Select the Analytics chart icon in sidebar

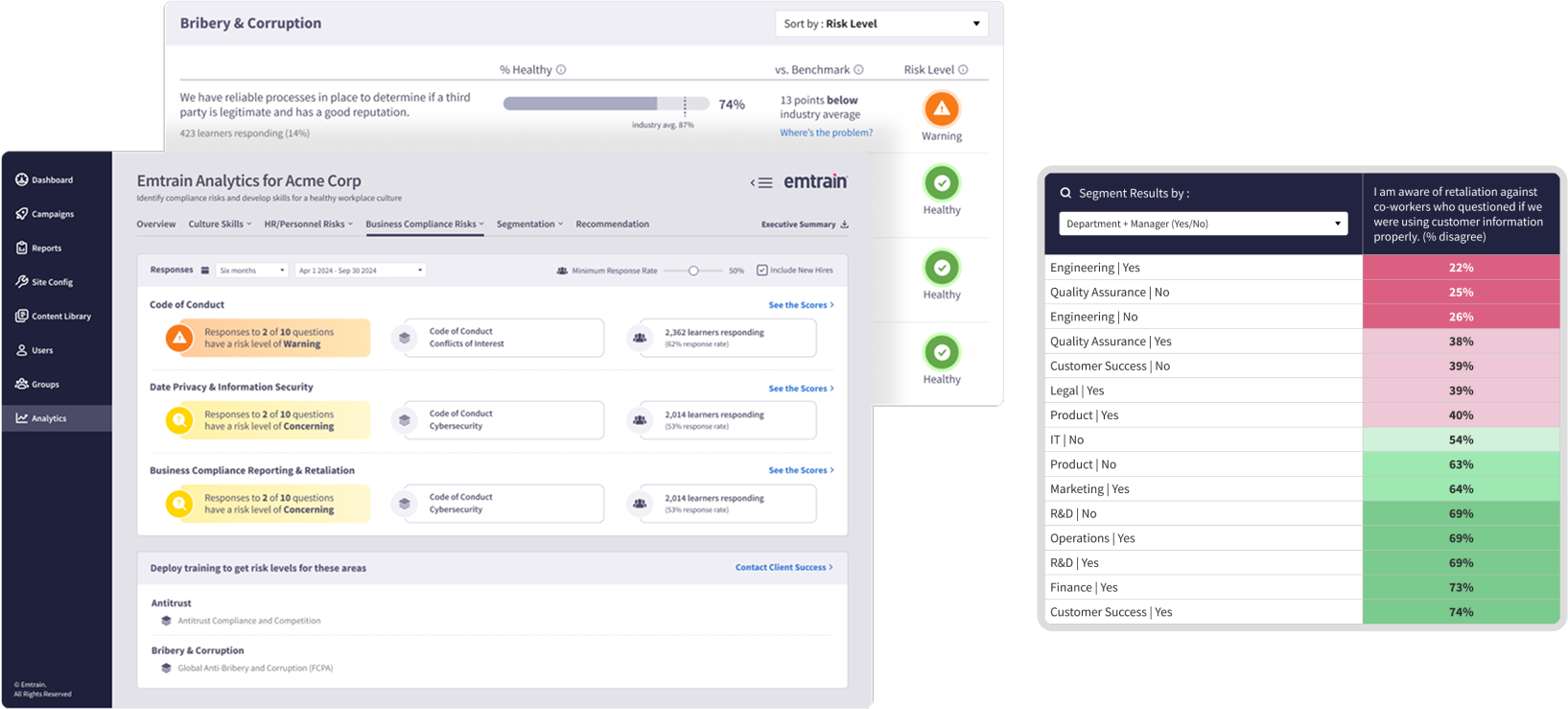(21, 418)
